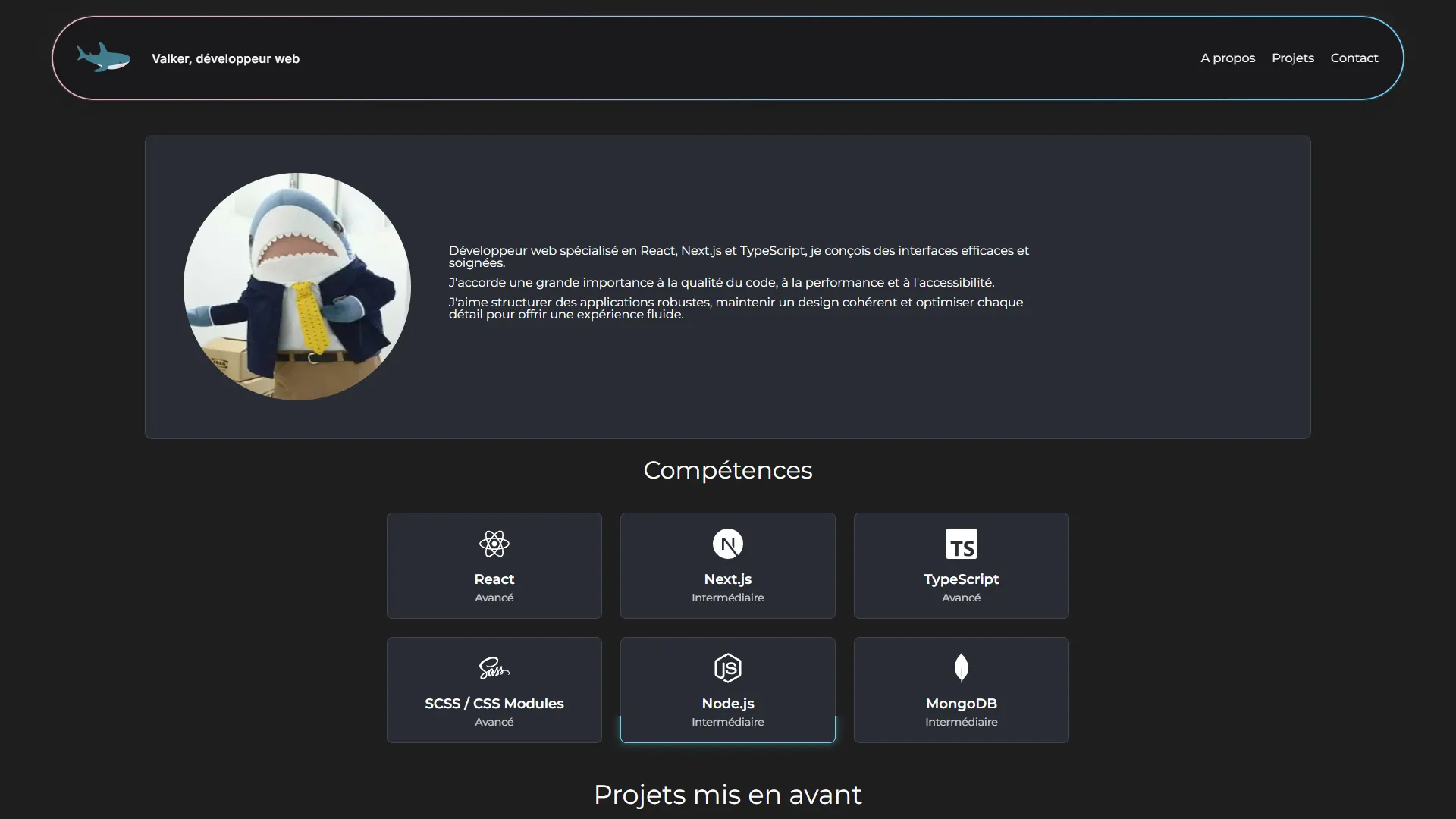
Task: Click the React atom icon
Action: click(x=494, y=544)
